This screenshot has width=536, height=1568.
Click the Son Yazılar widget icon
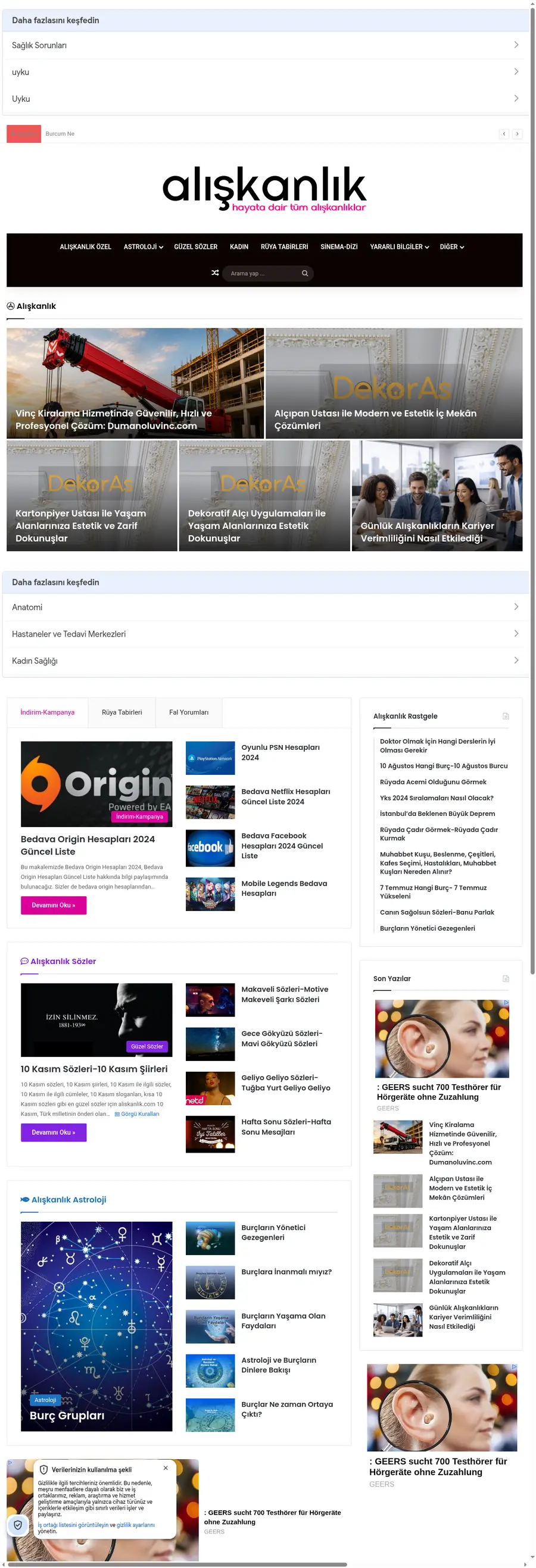tap(506, 979)
